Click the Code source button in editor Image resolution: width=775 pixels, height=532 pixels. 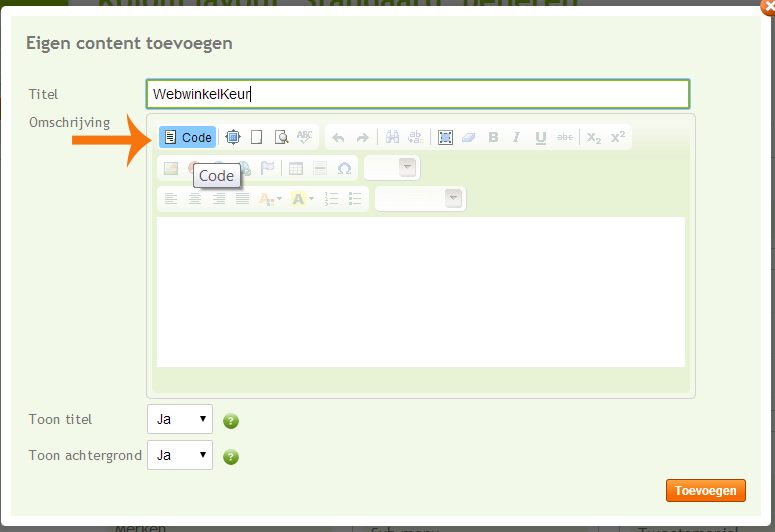click(187, 137)
